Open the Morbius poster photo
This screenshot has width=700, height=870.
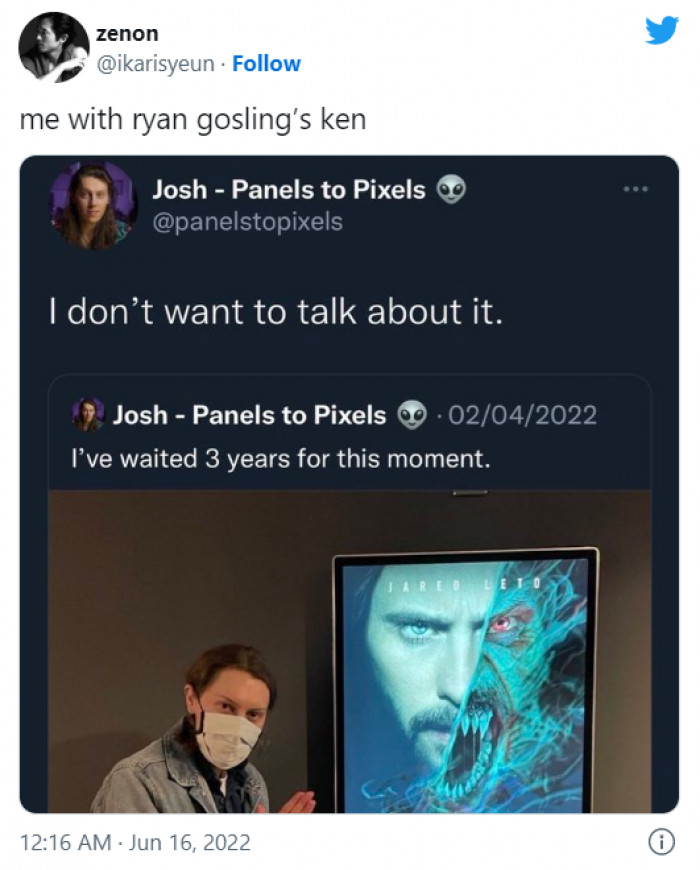(x=465, y=680)
